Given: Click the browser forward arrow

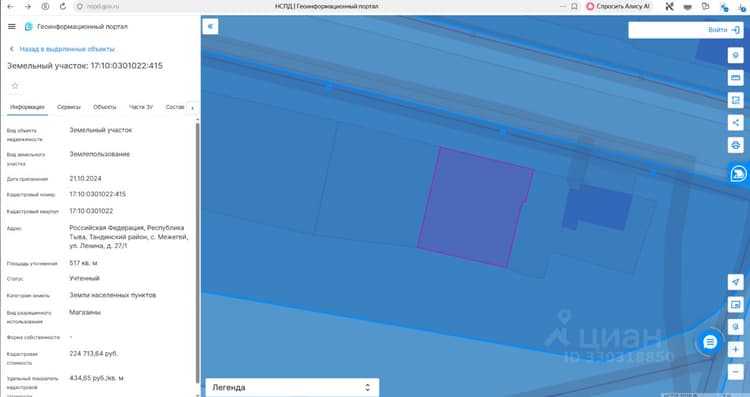Looking at the screenshot, I should tap(27, 7).
